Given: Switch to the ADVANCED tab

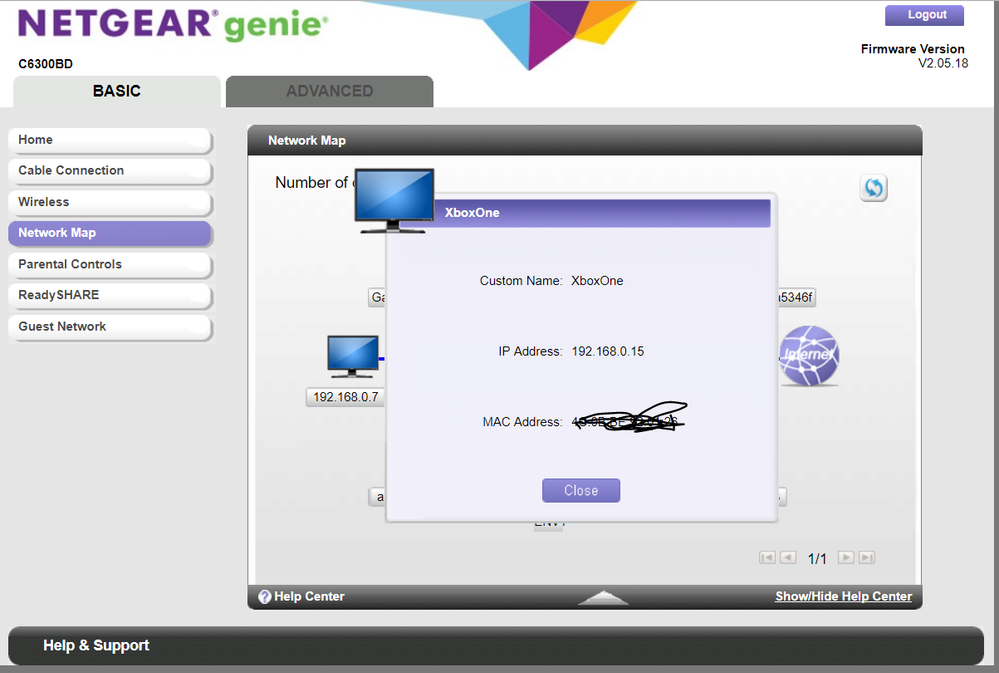Looking at the screenshot, I should click(x=329, y=91).
